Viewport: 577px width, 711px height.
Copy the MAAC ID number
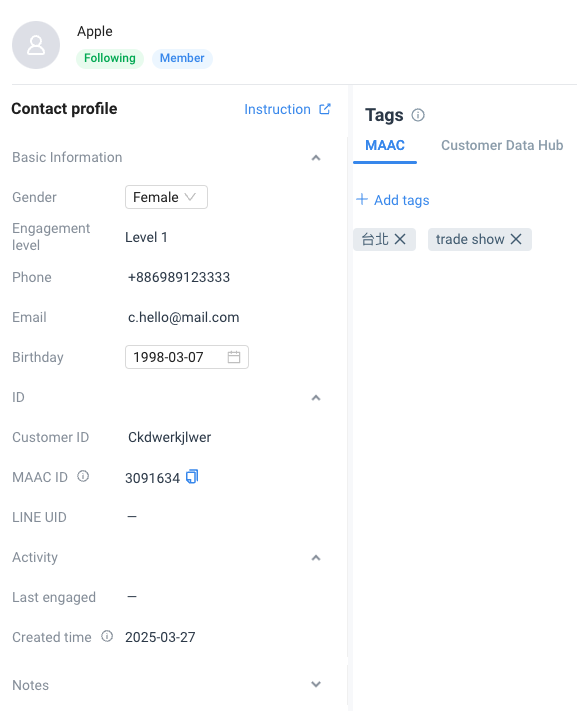click(x=192, y=477)
